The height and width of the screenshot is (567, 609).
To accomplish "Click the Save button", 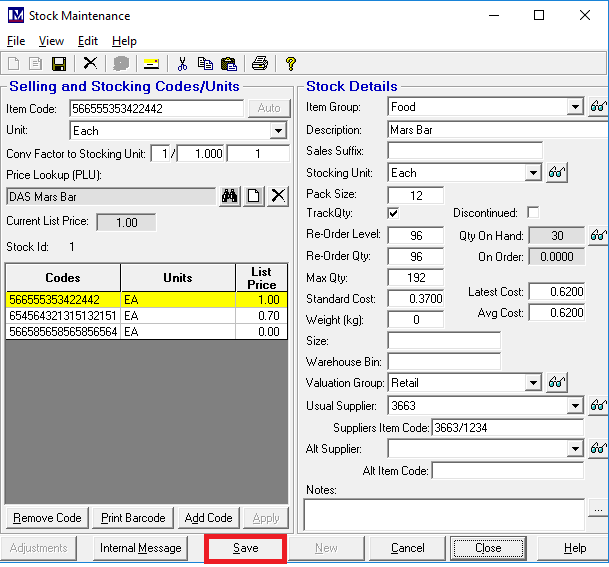I will pyautogui.click(x=245, y=548).
